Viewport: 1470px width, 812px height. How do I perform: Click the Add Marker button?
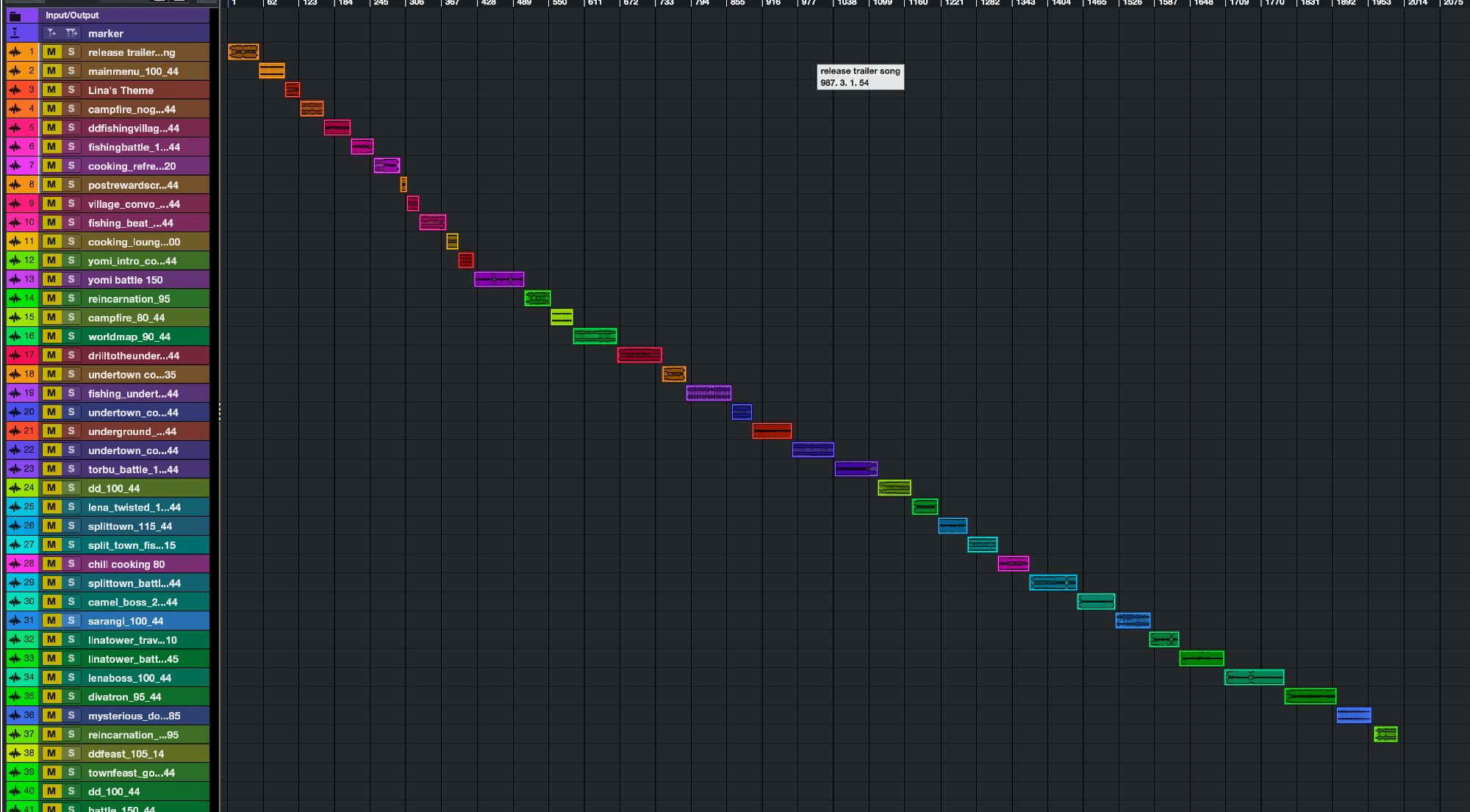point(51,33)
